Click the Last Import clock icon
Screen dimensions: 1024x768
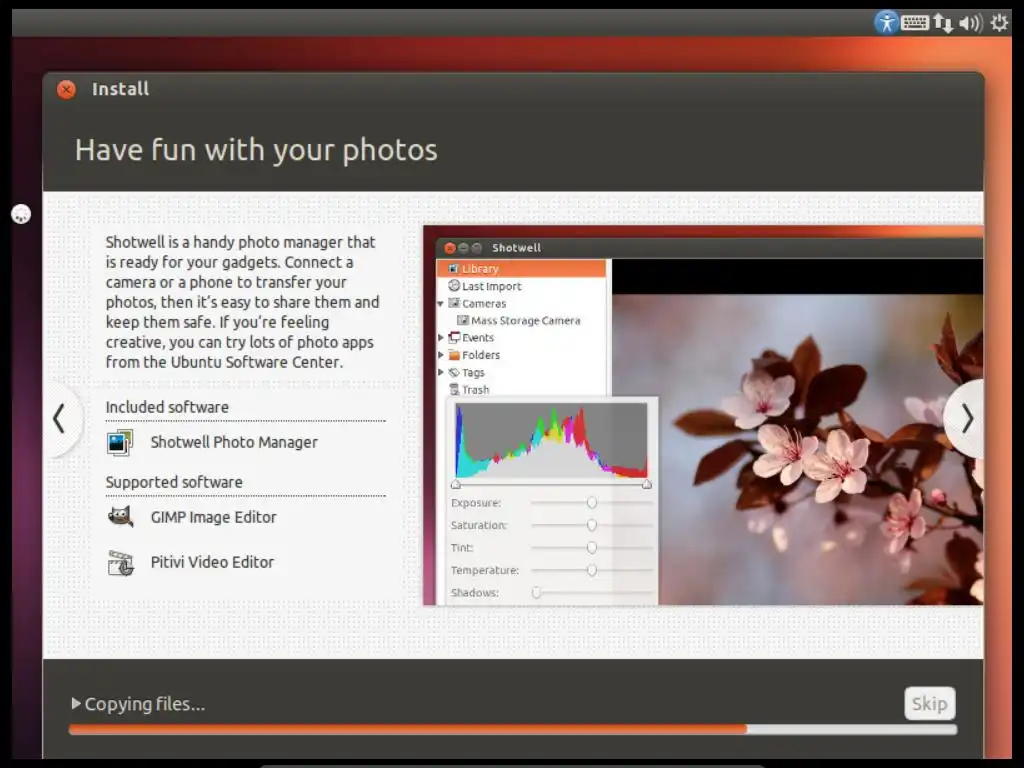(x=454, y=285)
